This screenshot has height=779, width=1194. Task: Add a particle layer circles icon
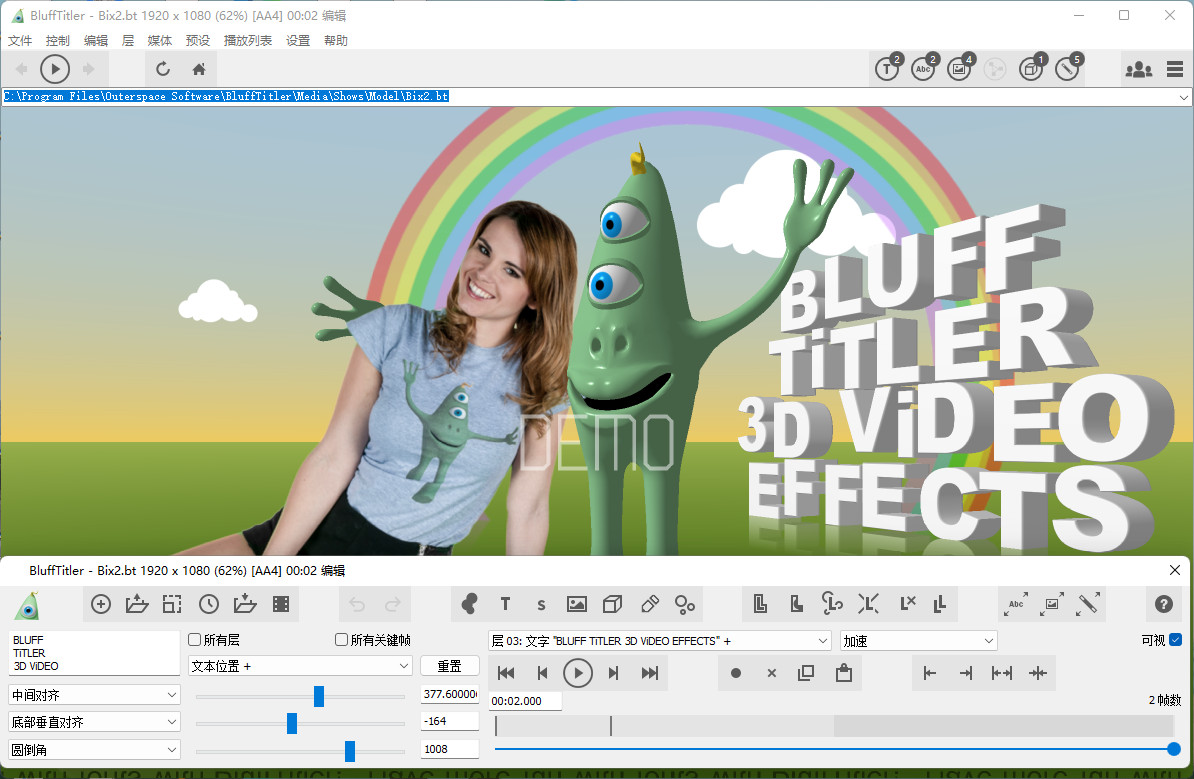pos(685,605)
